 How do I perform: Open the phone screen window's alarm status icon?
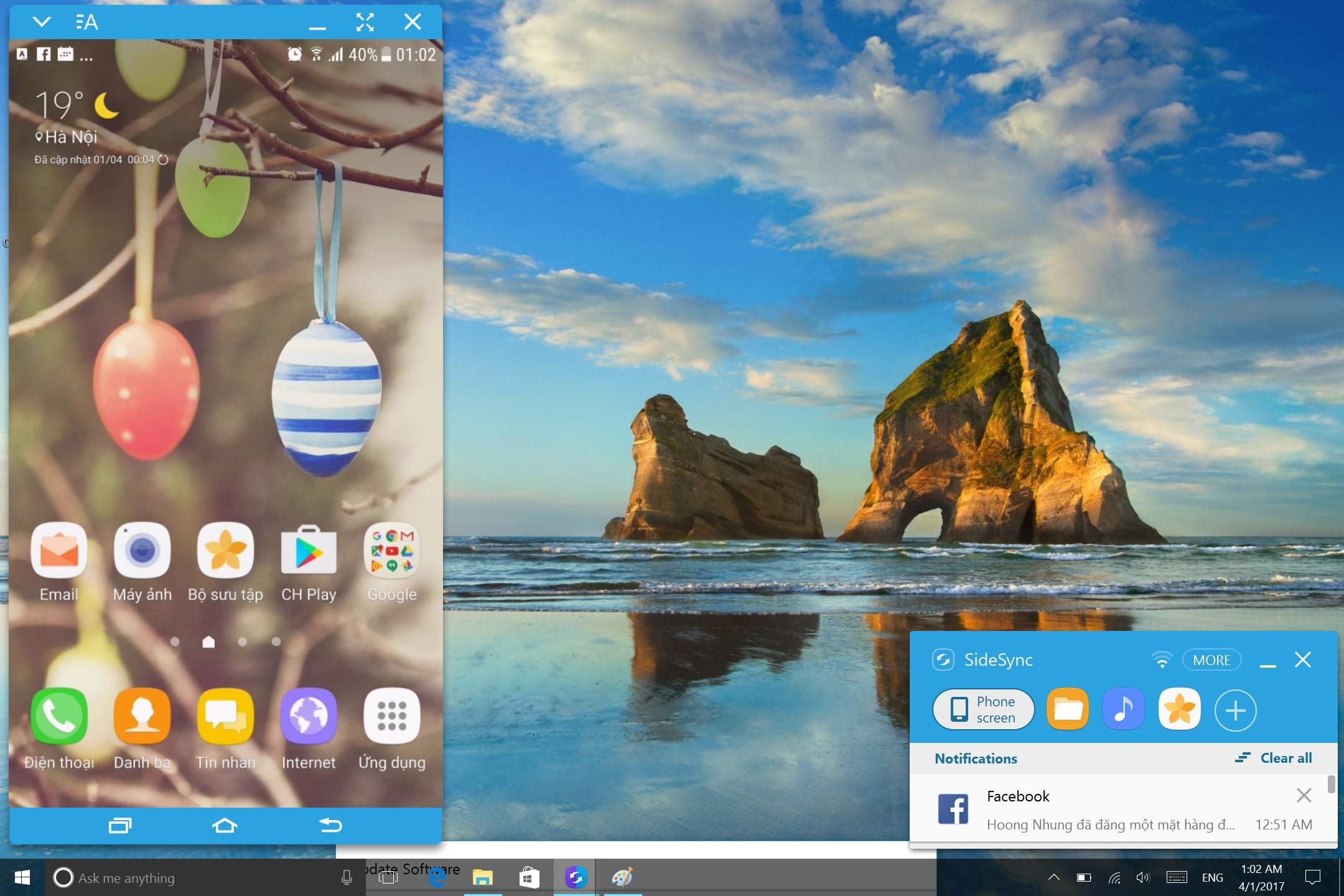point(294,54)
